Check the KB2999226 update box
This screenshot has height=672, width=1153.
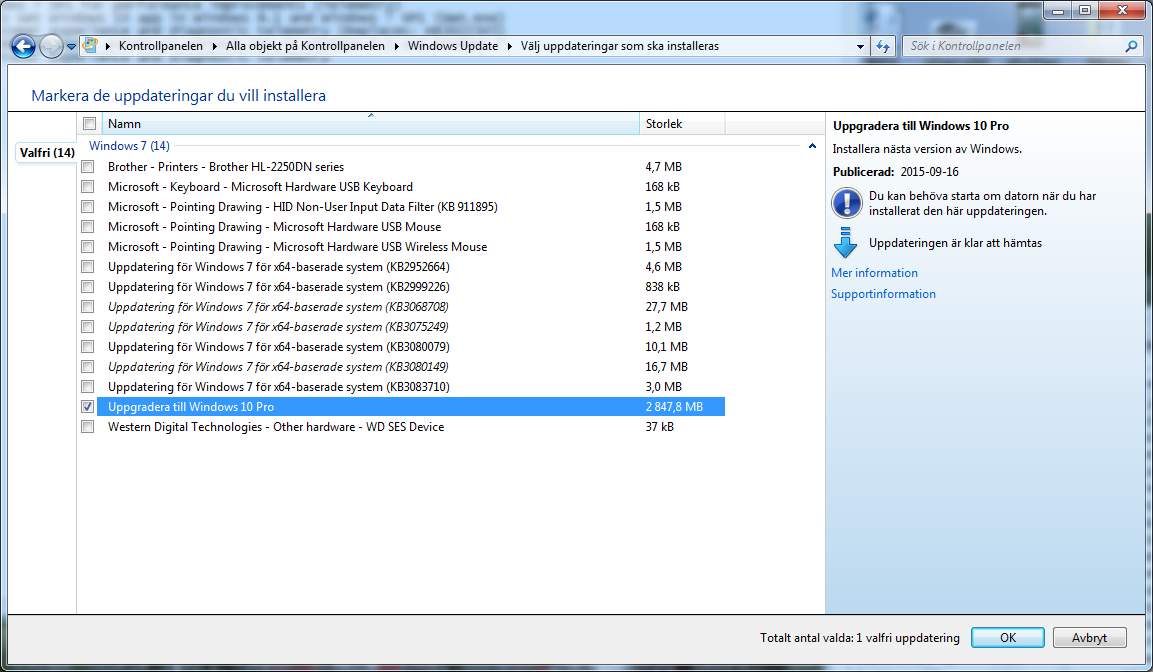click(x=88, y=287)
